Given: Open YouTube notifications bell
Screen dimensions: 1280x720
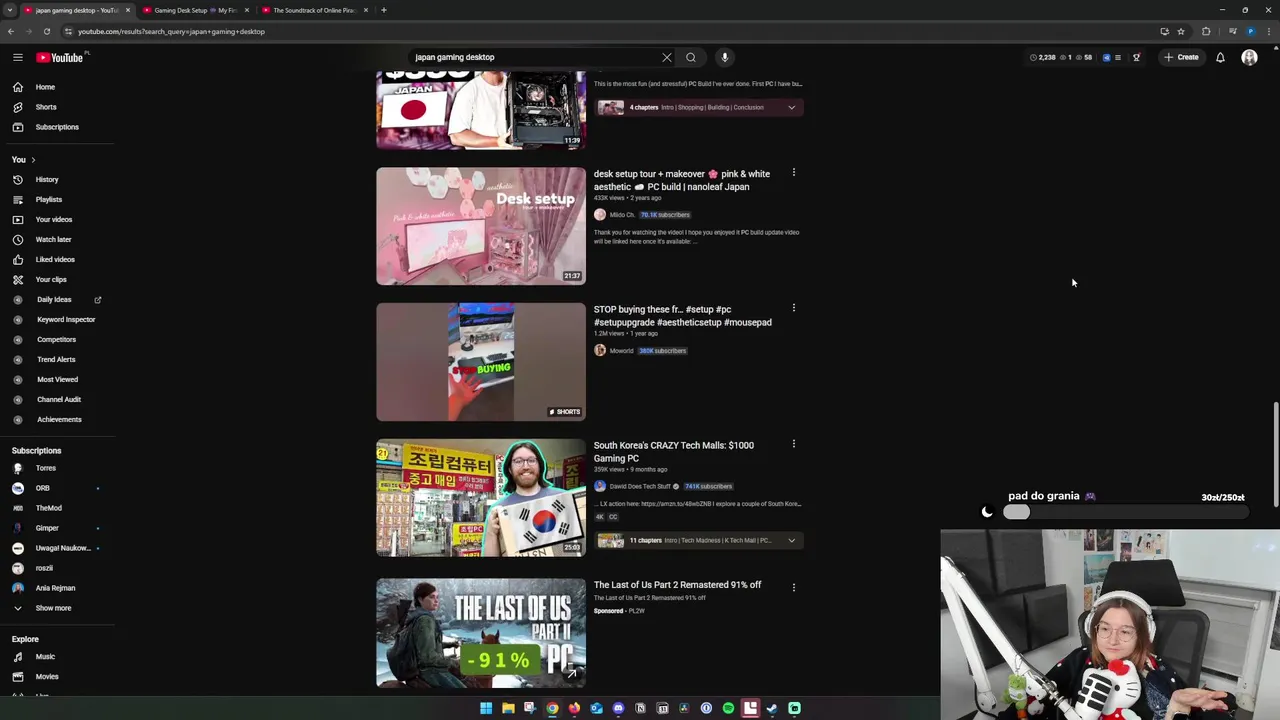Looking at the screenshot, I should coord(1220,57).
